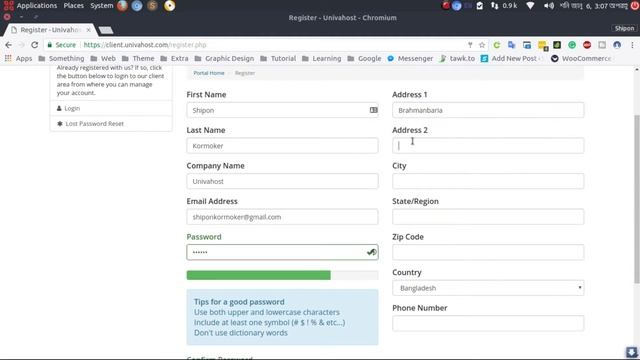This screenshot has width=640, height=360.
Task: Click the green password strength bar
Action: click(x=259, y=275)
